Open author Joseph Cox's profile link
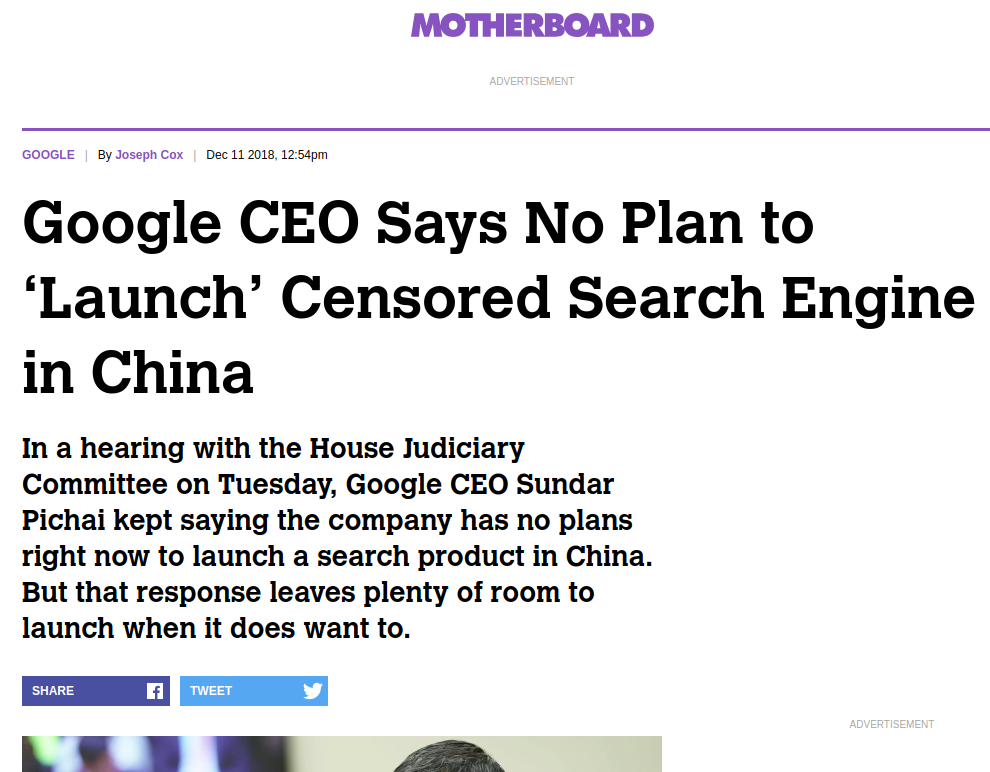990x772 pixels. click(x=149, y=155)
